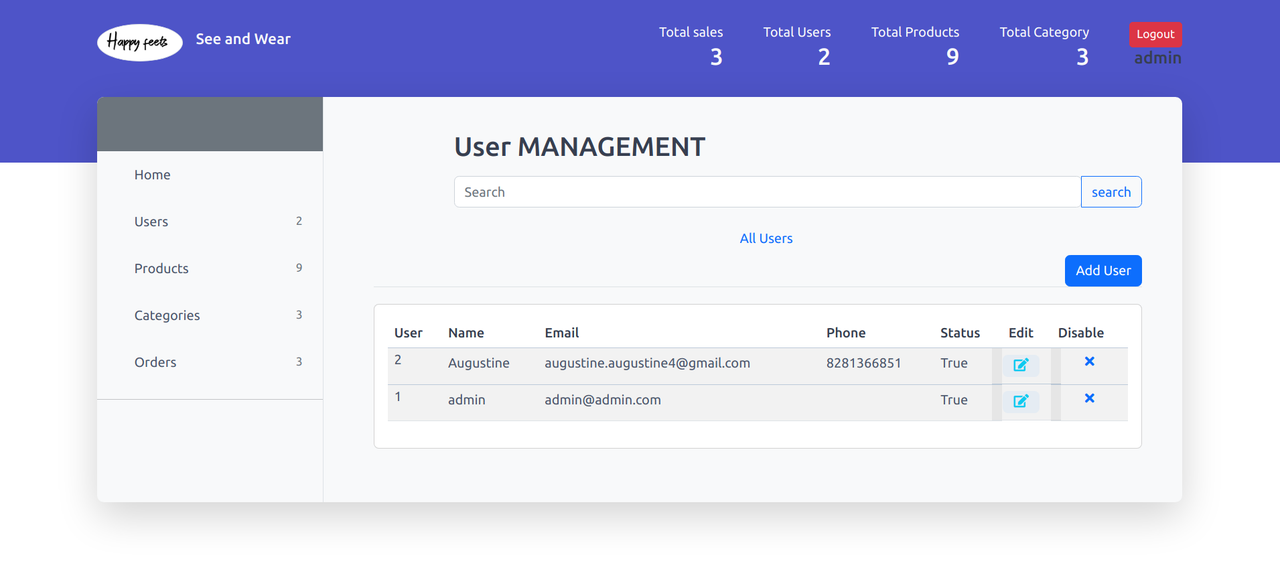Click True status in Augustine's row

[x=954, y=363]
